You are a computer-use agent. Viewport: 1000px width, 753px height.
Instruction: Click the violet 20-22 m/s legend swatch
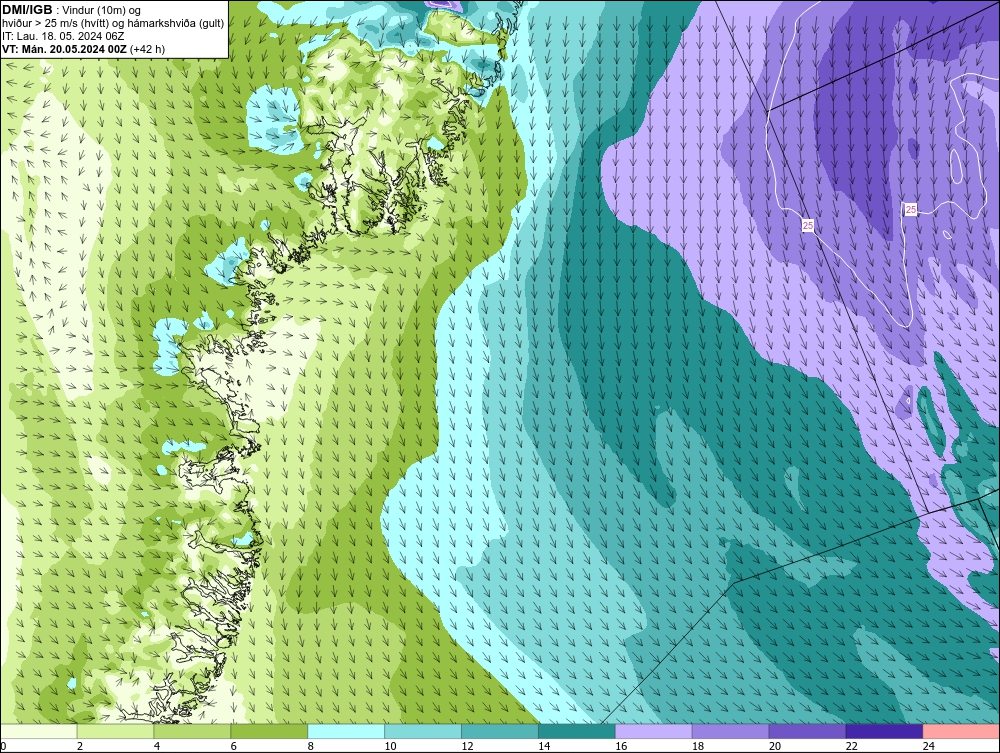(807, 731)
